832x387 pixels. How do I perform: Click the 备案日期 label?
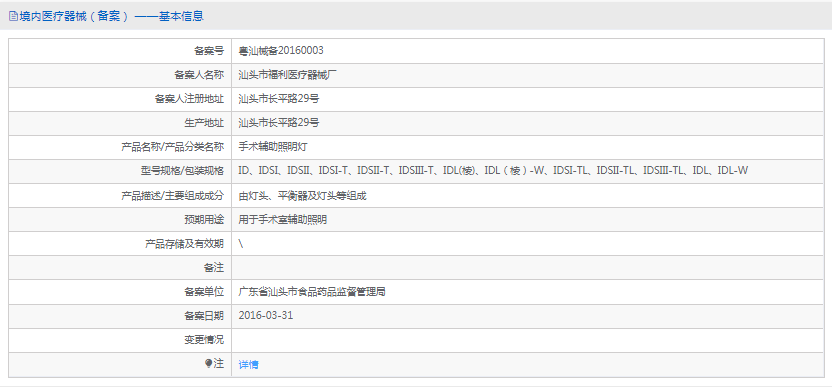[204, 316]
